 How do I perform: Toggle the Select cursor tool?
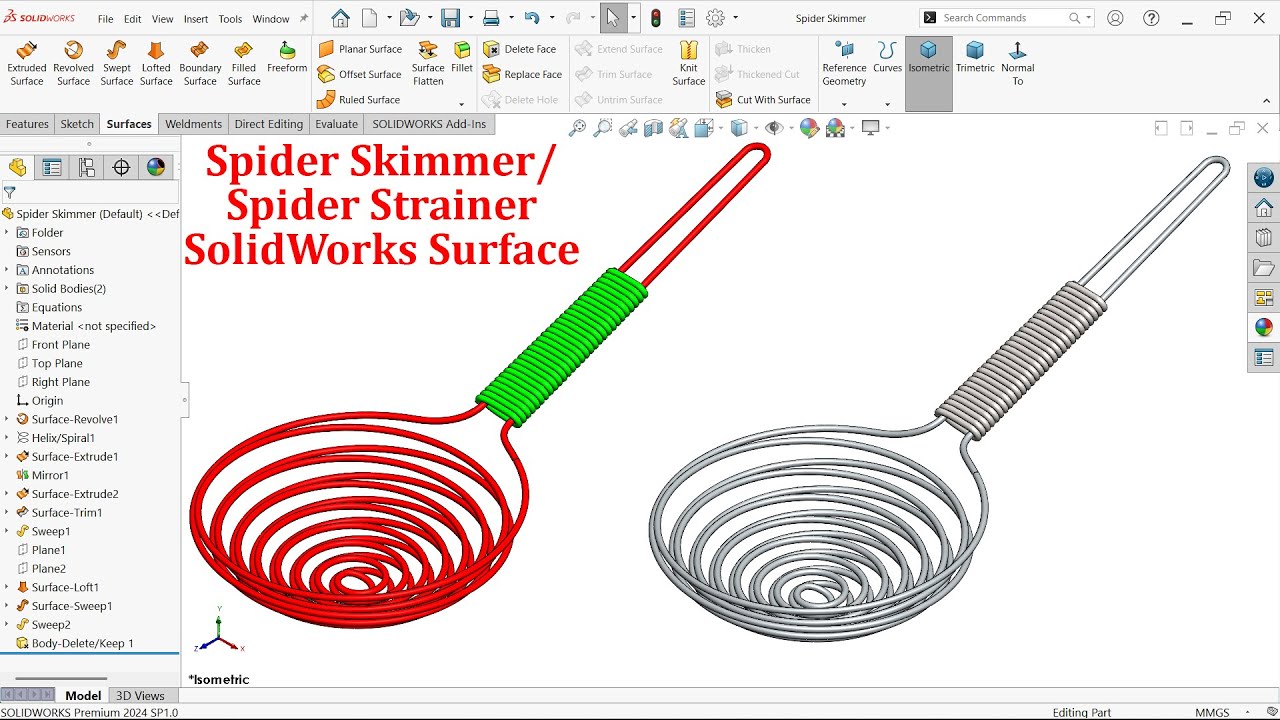612,18
